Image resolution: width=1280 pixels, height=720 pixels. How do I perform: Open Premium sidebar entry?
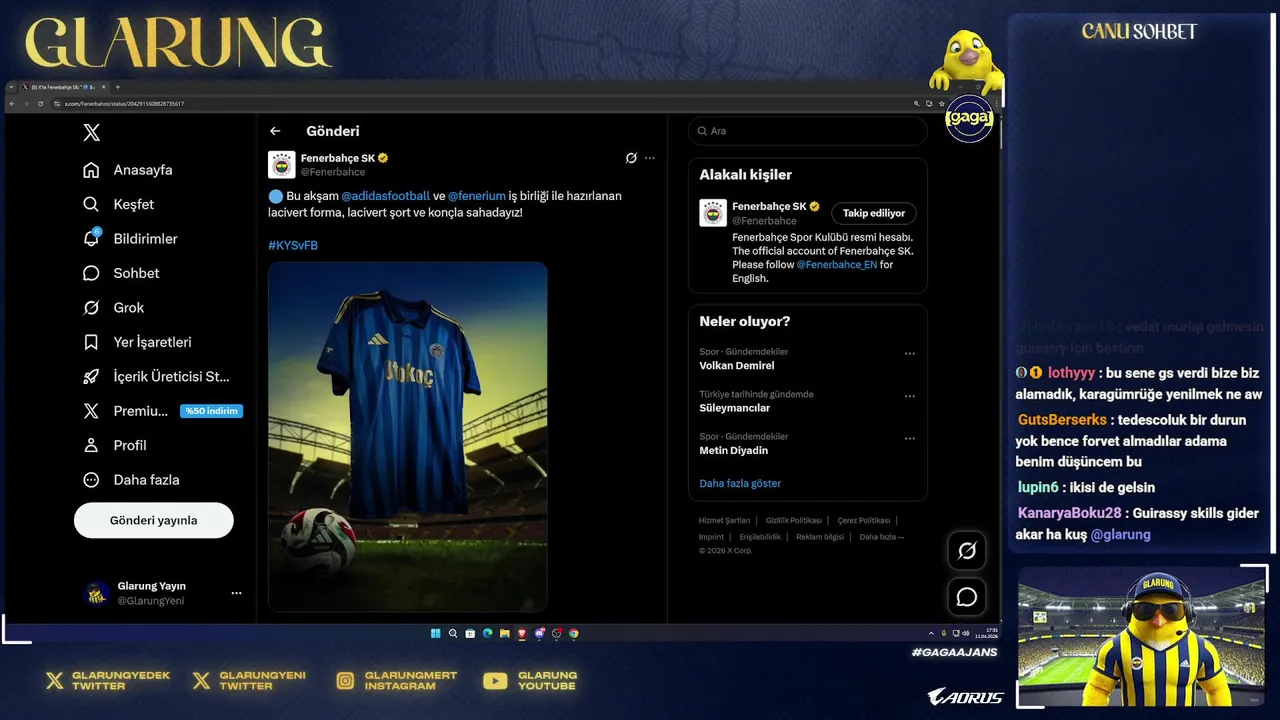click(x=126, y=411)
